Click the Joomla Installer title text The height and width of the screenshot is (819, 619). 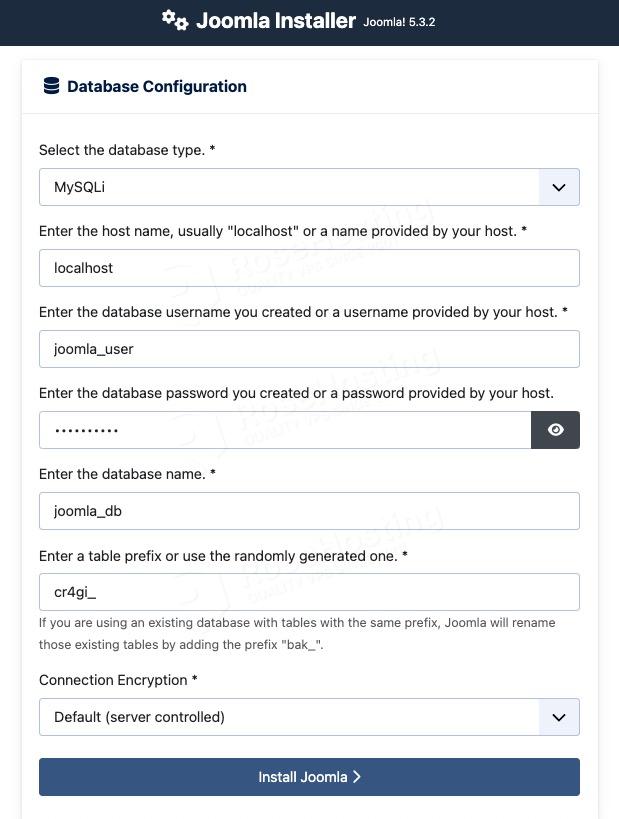[275, 20]
